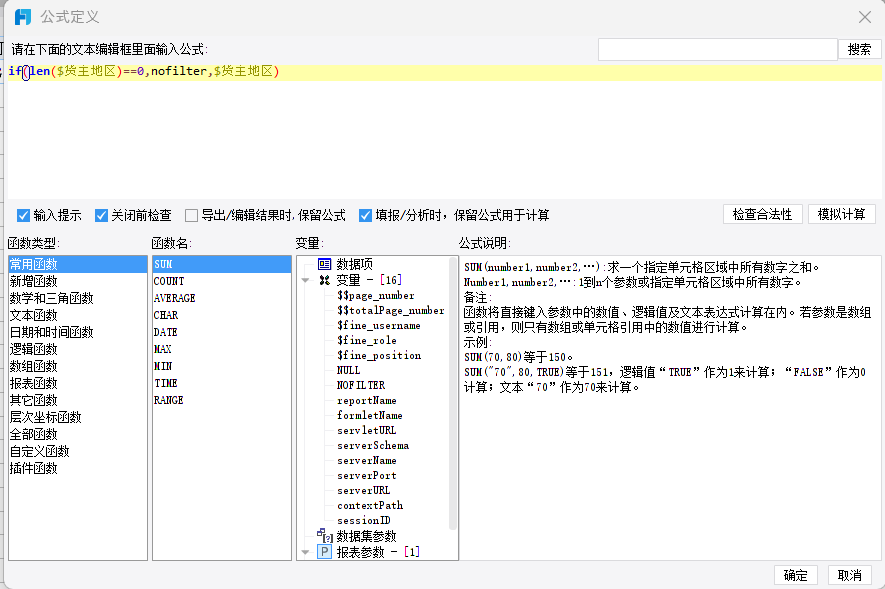Collapse the 报表参数 tree node
The image size is (885, 589).
coord(305,552)
